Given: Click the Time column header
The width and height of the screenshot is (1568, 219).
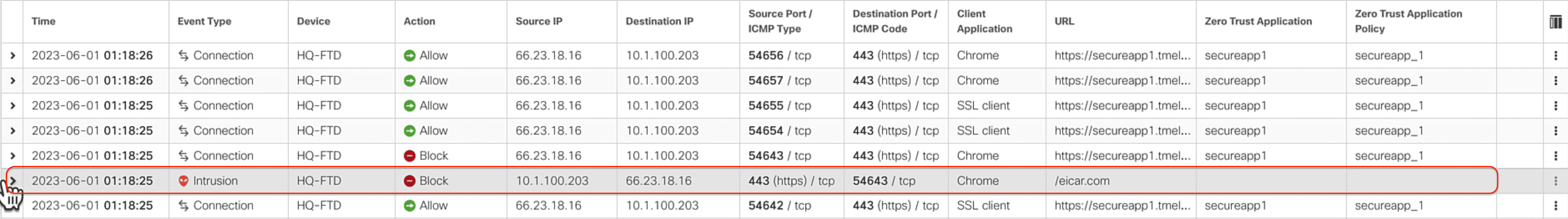Looking at the screenshot, I should [x=44, y=21].
